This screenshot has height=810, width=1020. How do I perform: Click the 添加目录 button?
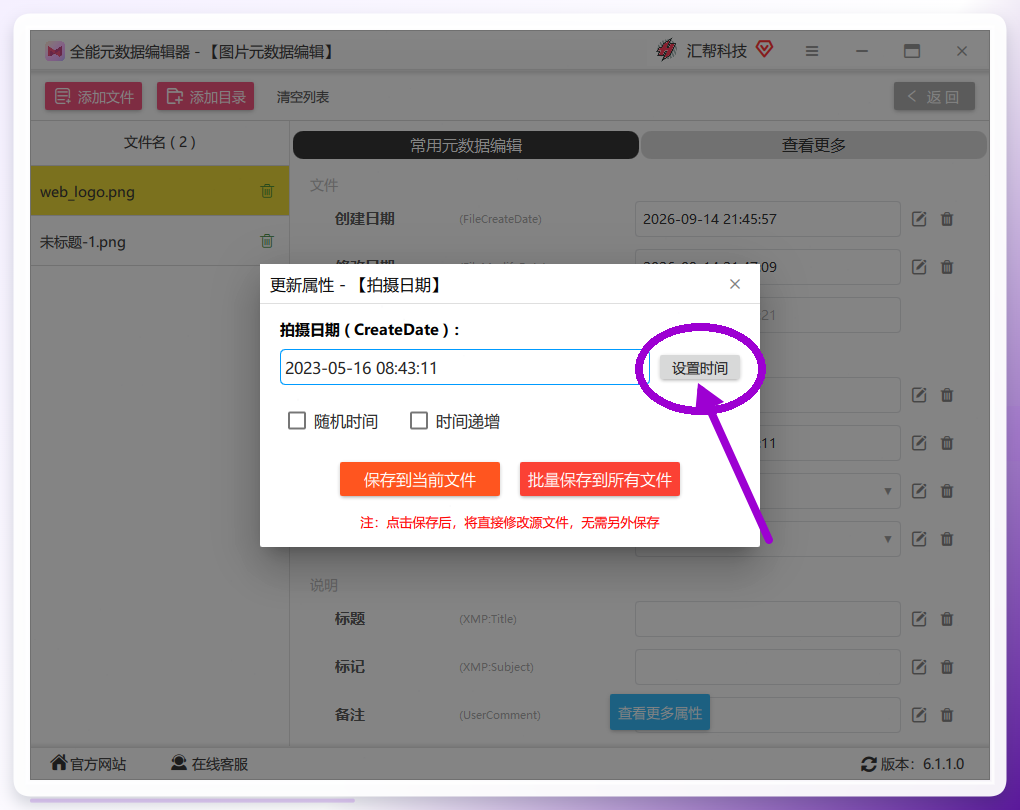(x=206, y=96)
